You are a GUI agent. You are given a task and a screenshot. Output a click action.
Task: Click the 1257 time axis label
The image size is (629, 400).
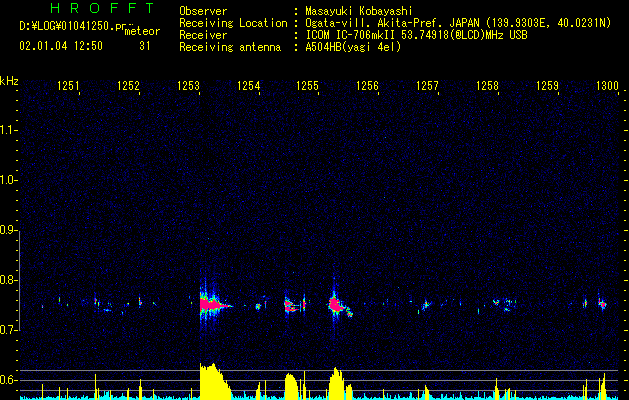tap(427, 85)
